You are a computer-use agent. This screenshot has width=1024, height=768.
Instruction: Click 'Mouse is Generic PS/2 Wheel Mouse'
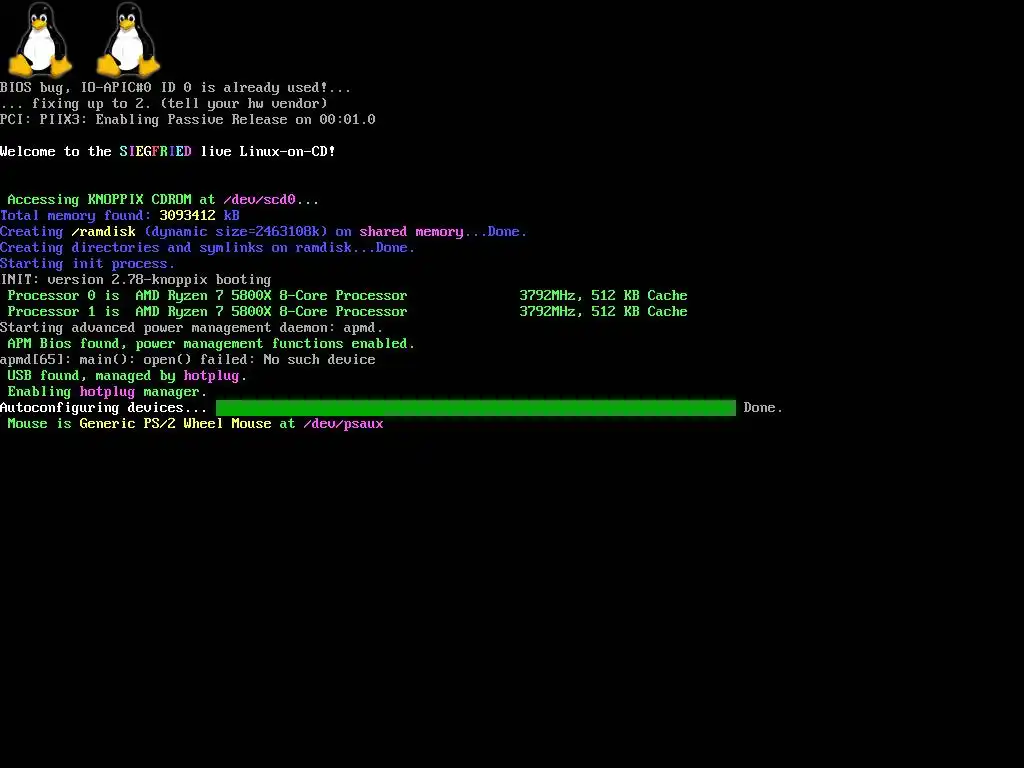pos(139,424)
